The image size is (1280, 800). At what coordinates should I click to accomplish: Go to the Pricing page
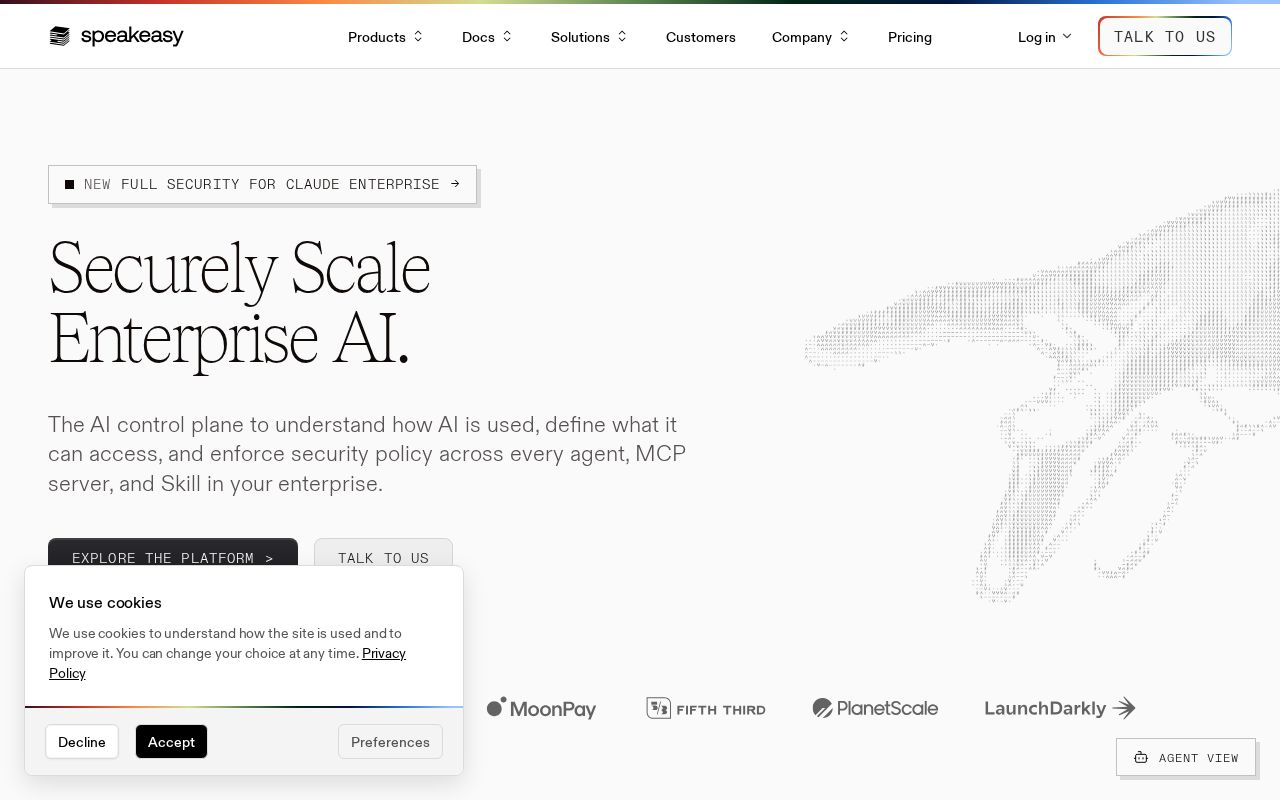(x=910, y=37)
